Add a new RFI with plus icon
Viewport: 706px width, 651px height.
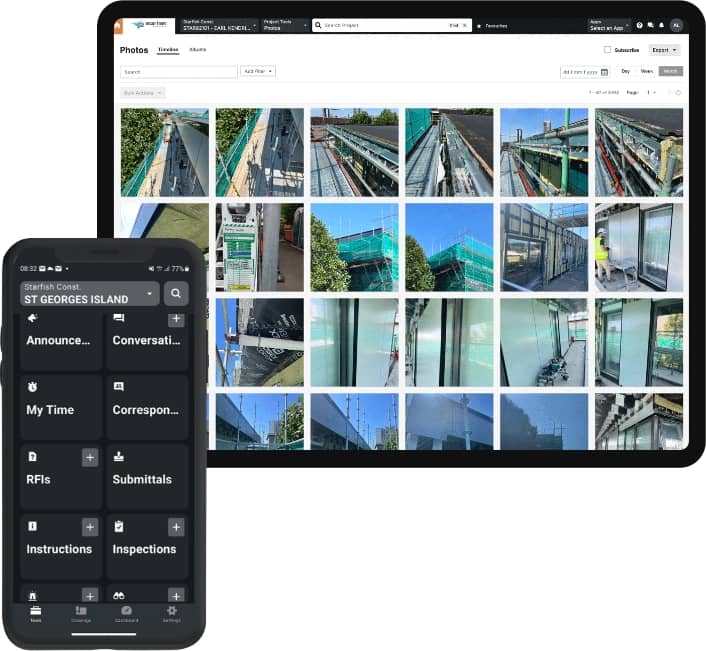pyautogui.click(x=89, y=457)
